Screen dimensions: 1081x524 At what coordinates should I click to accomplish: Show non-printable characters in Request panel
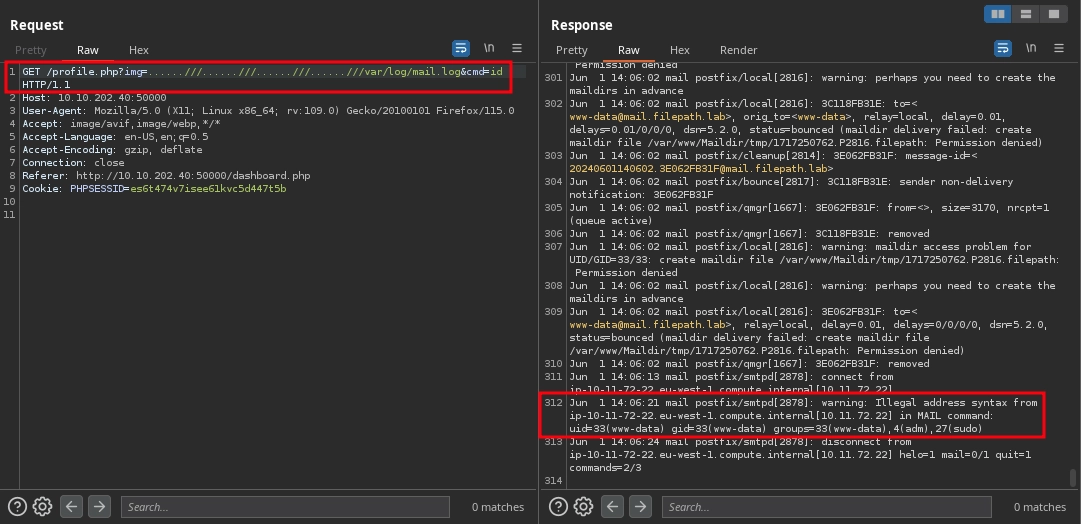(x=489, y=48)
